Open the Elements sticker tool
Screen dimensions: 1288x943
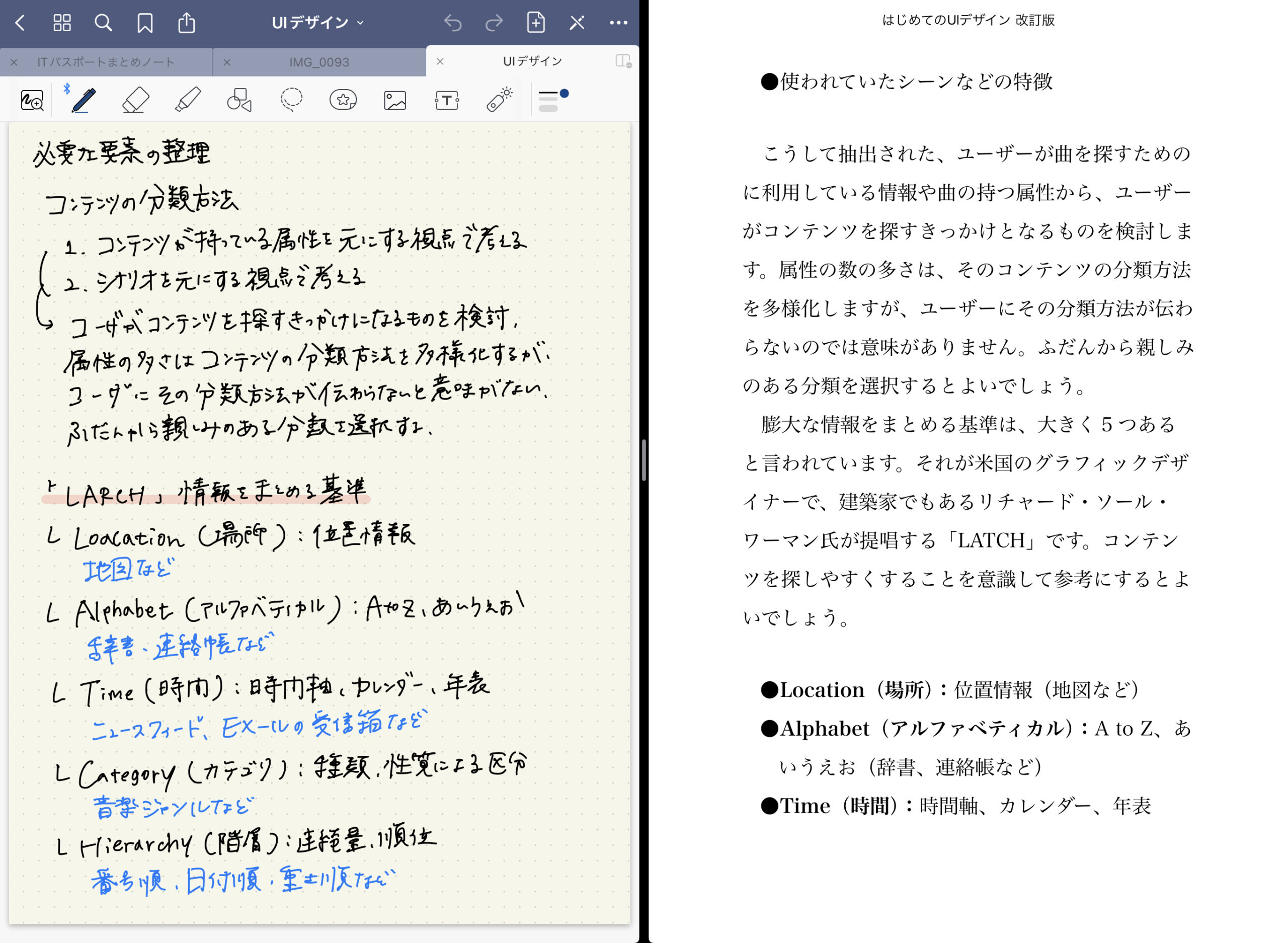(x=343, y=100)
